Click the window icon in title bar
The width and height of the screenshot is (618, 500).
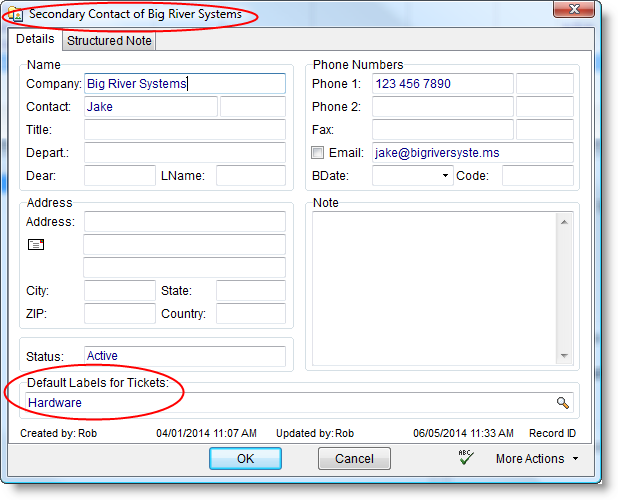tap(16, 15)
